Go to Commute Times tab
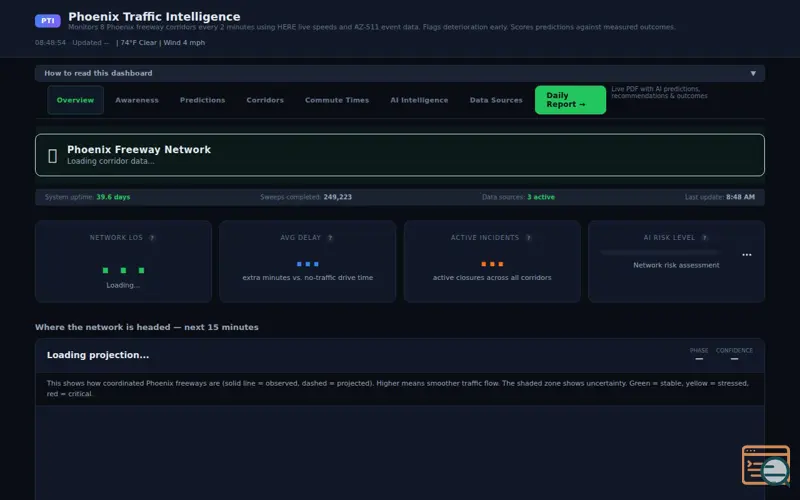This screenshot has width=800, height=500. click(337, 100)
